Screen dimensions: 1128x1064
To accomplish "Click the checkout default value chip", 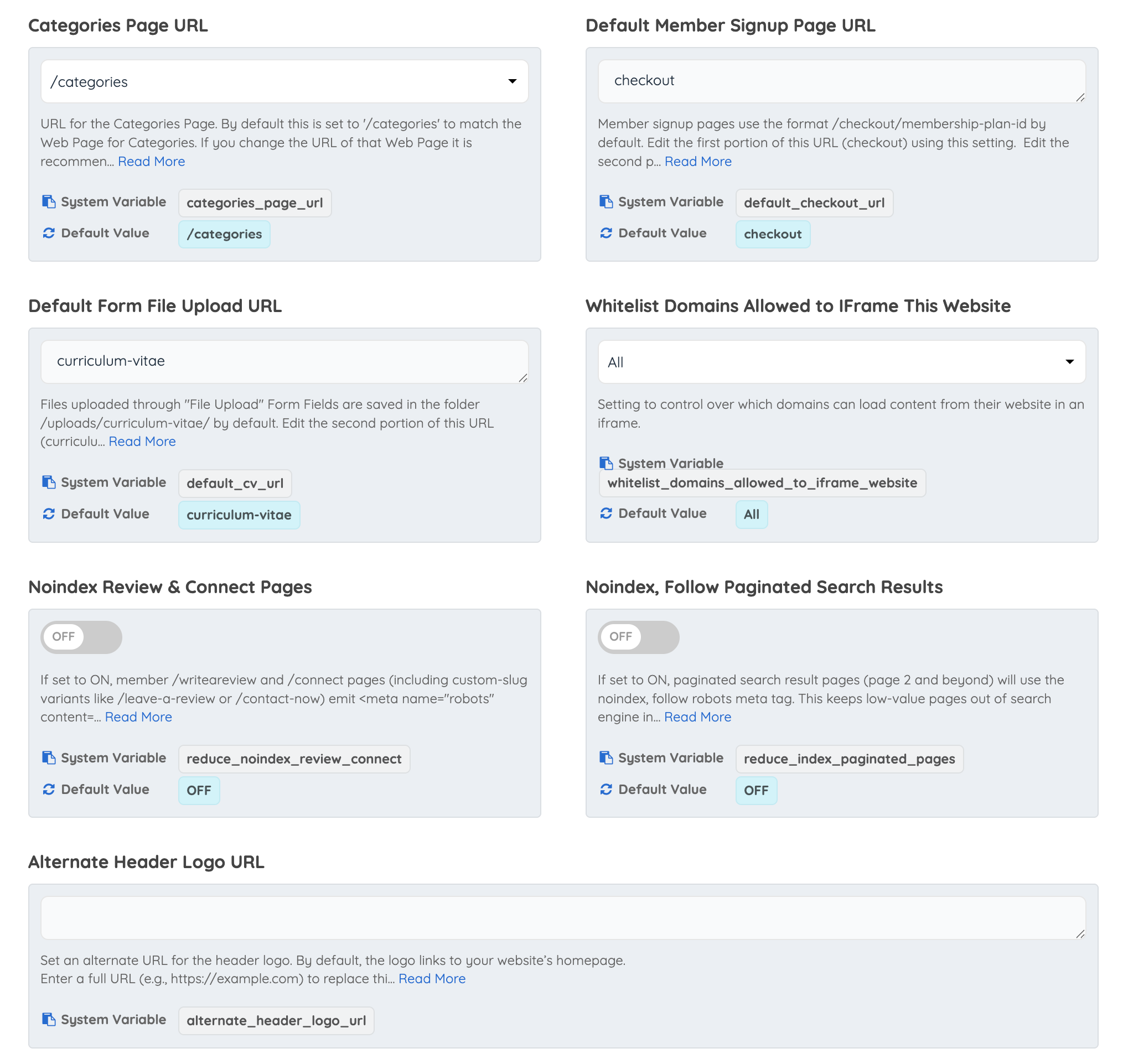I will click(x=772, y=234).
